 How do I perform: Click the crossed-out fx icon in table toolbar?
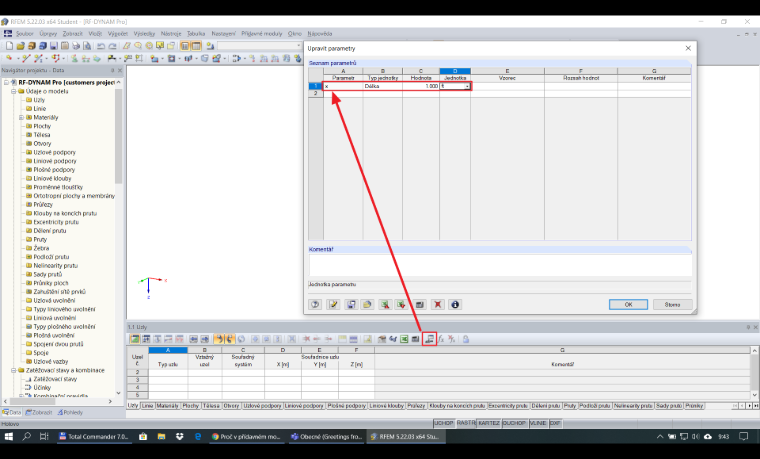pos(451,339)
